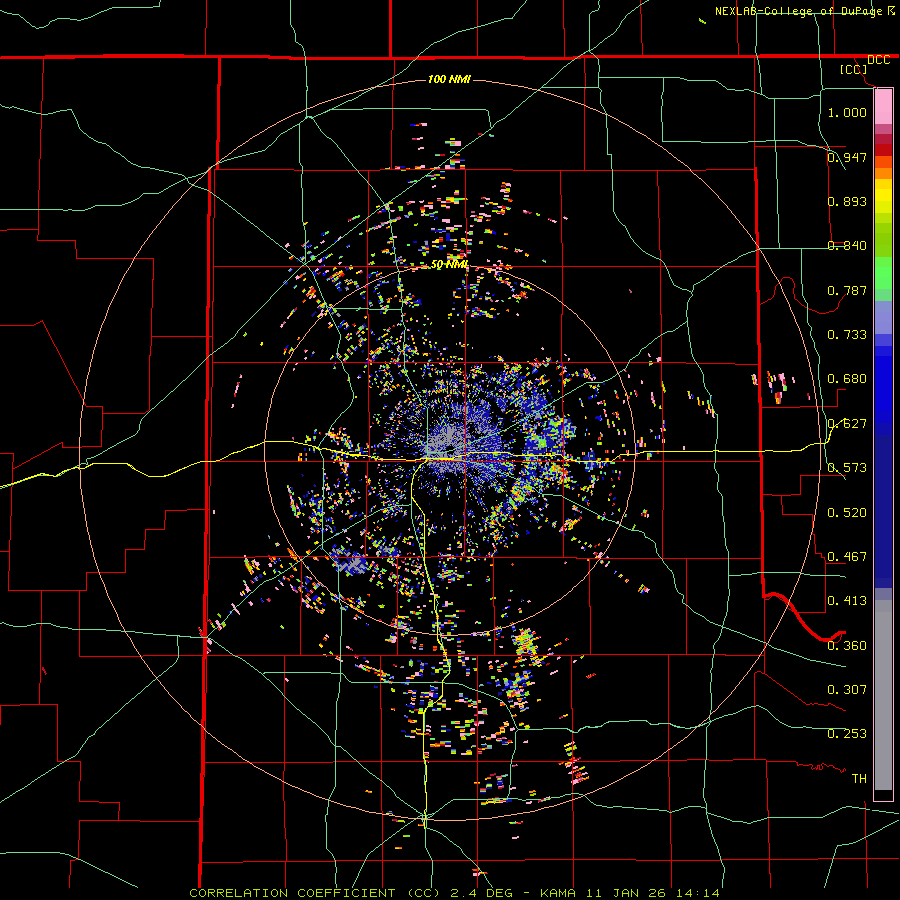Click the gray segment of the color bar

click(883, 695)
